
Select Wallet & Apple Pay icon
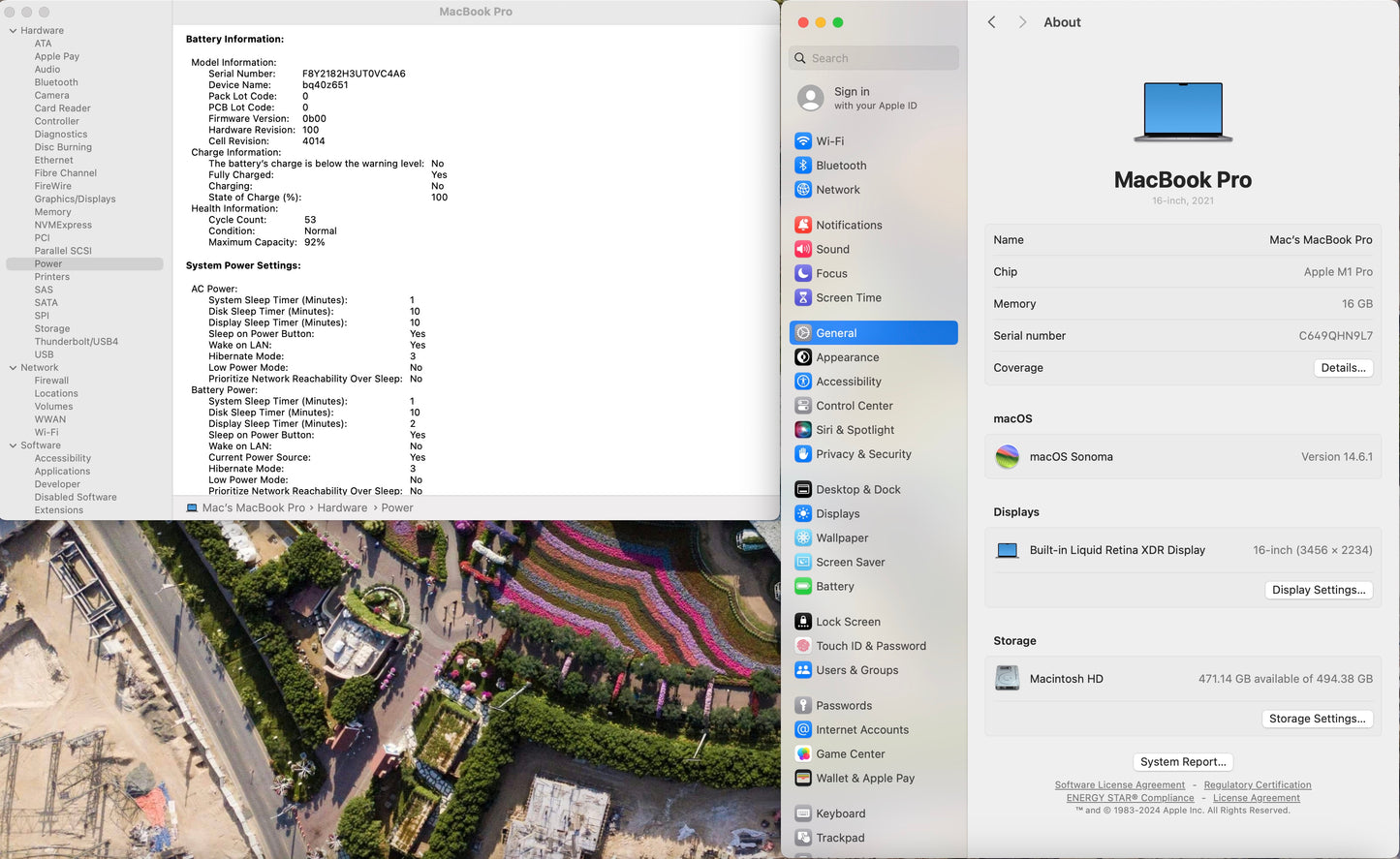click(803, 778)
